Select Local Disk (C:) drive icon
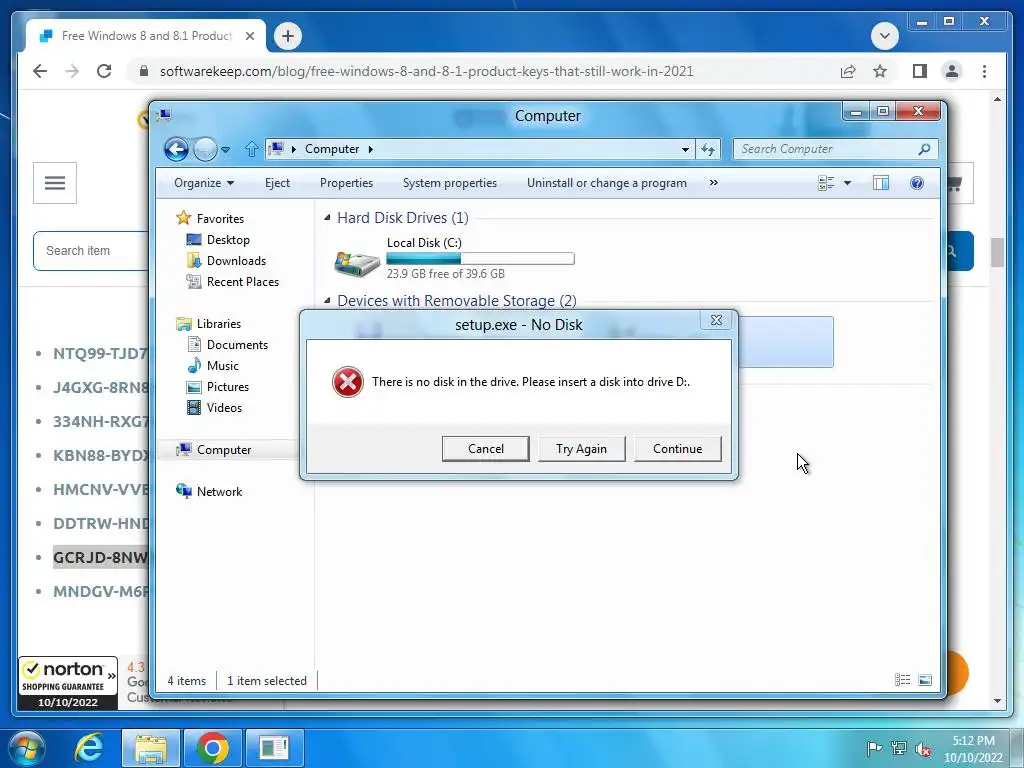 tap(357, 263)
